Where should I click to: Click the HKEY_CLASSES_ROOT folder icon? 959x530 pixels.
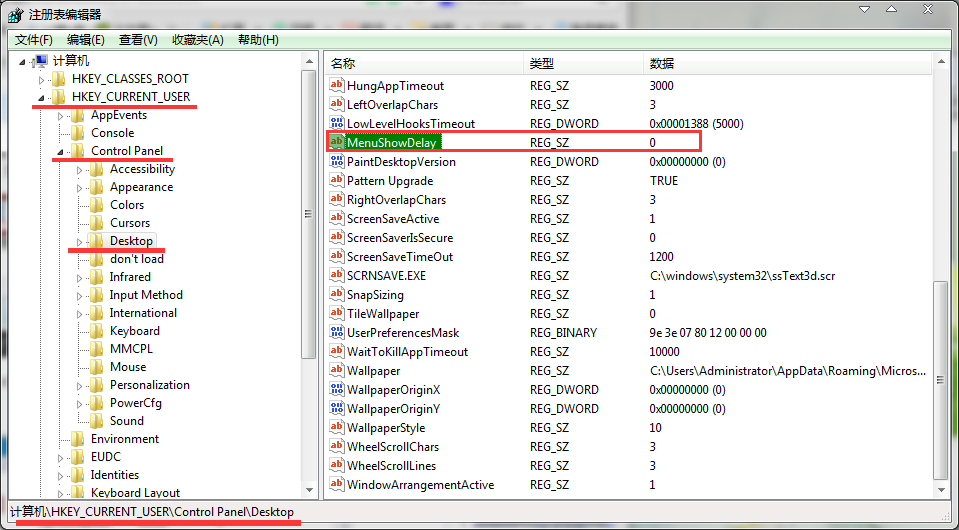pyautogui.click(x=58, y=79)
